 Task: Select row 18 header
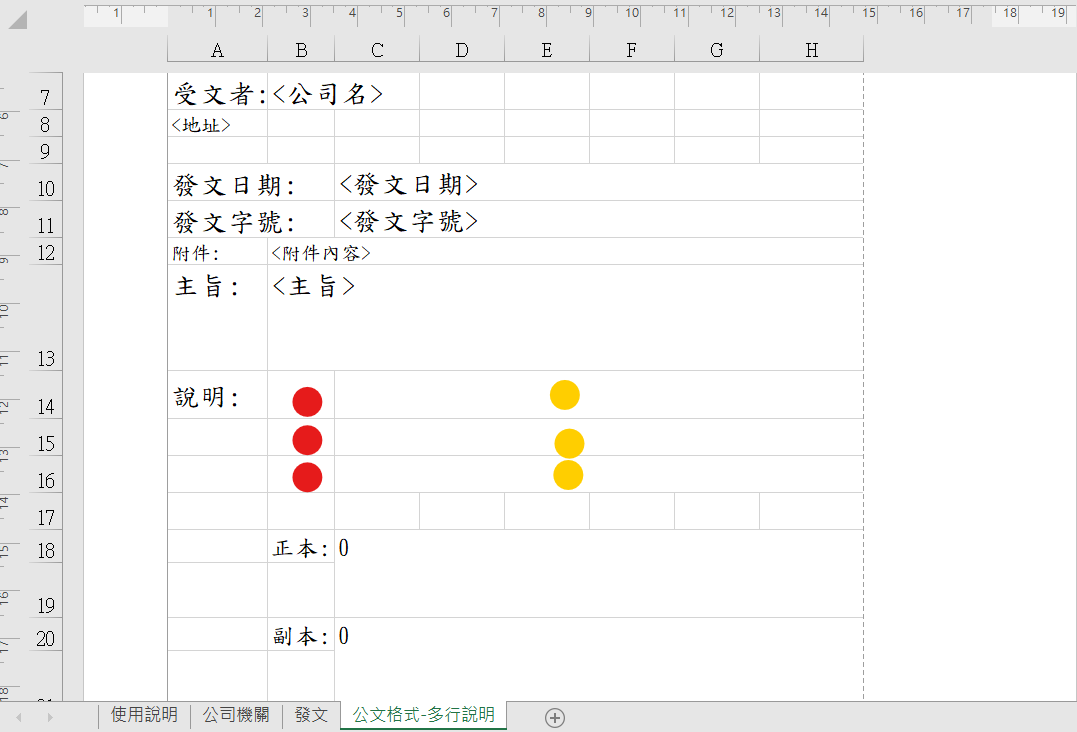(x=45, y=547)
